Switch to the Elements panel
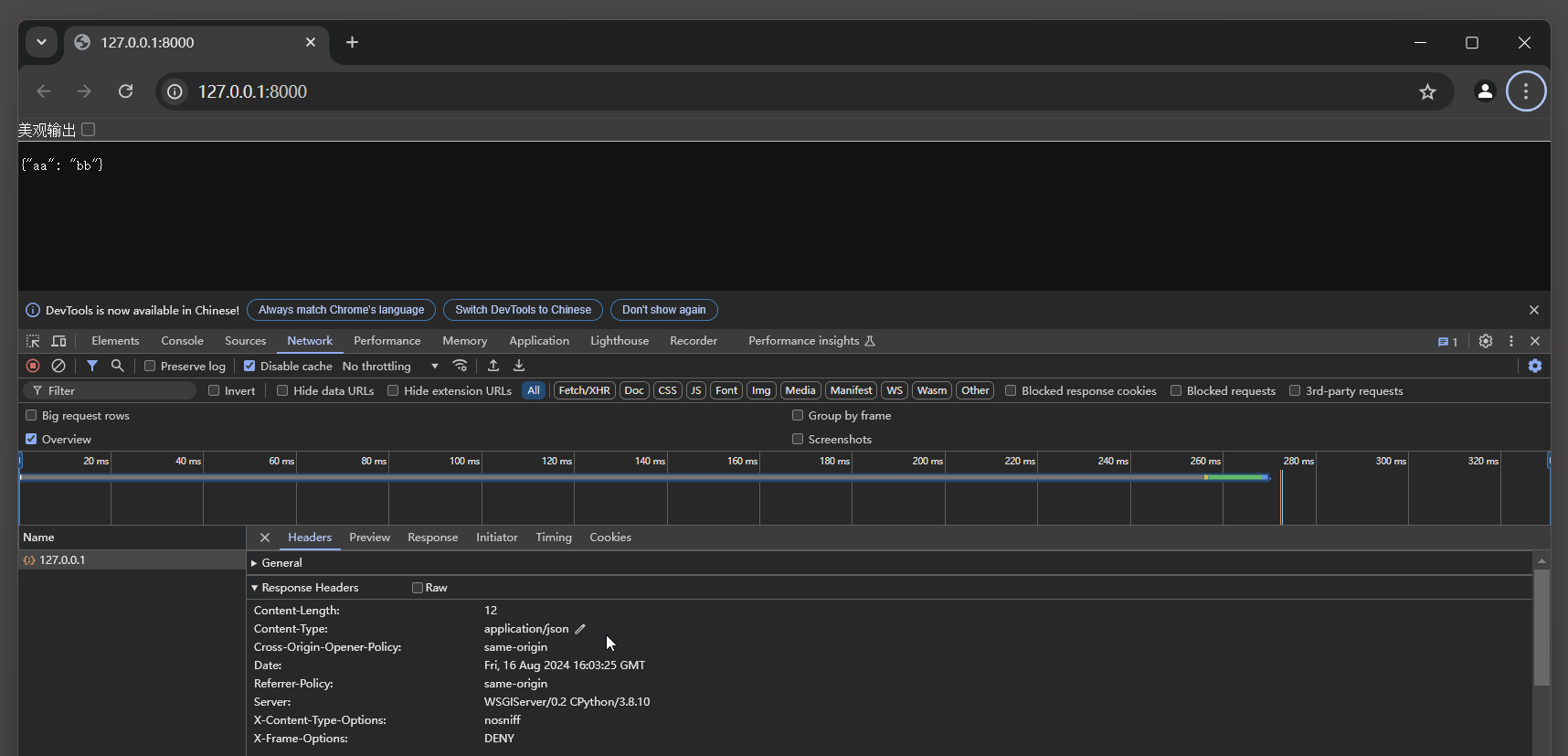Image resolution: width=1568 pixels, height=756 pixels. coord(115,341)
